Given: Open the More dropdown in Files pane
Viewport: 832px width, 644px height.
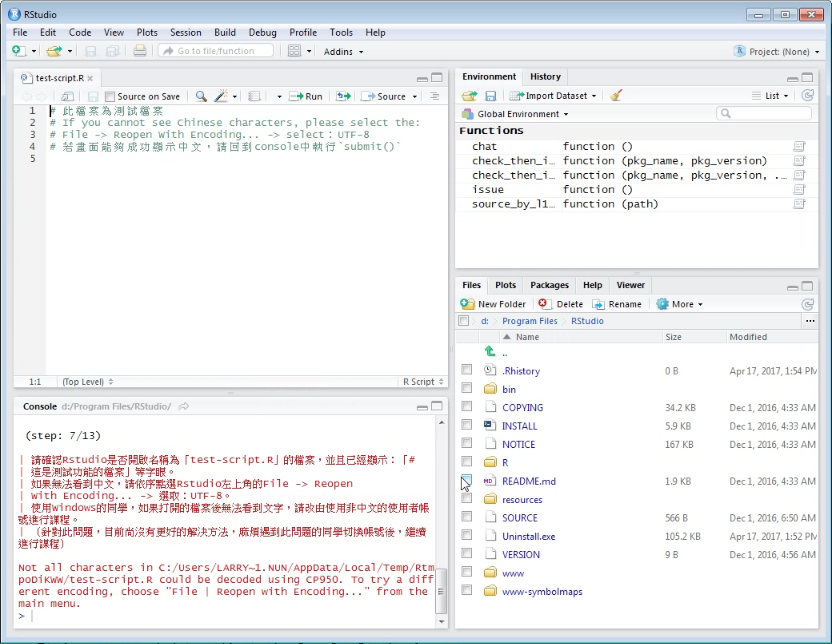Looking at the screenshot, I should [680, 304].
